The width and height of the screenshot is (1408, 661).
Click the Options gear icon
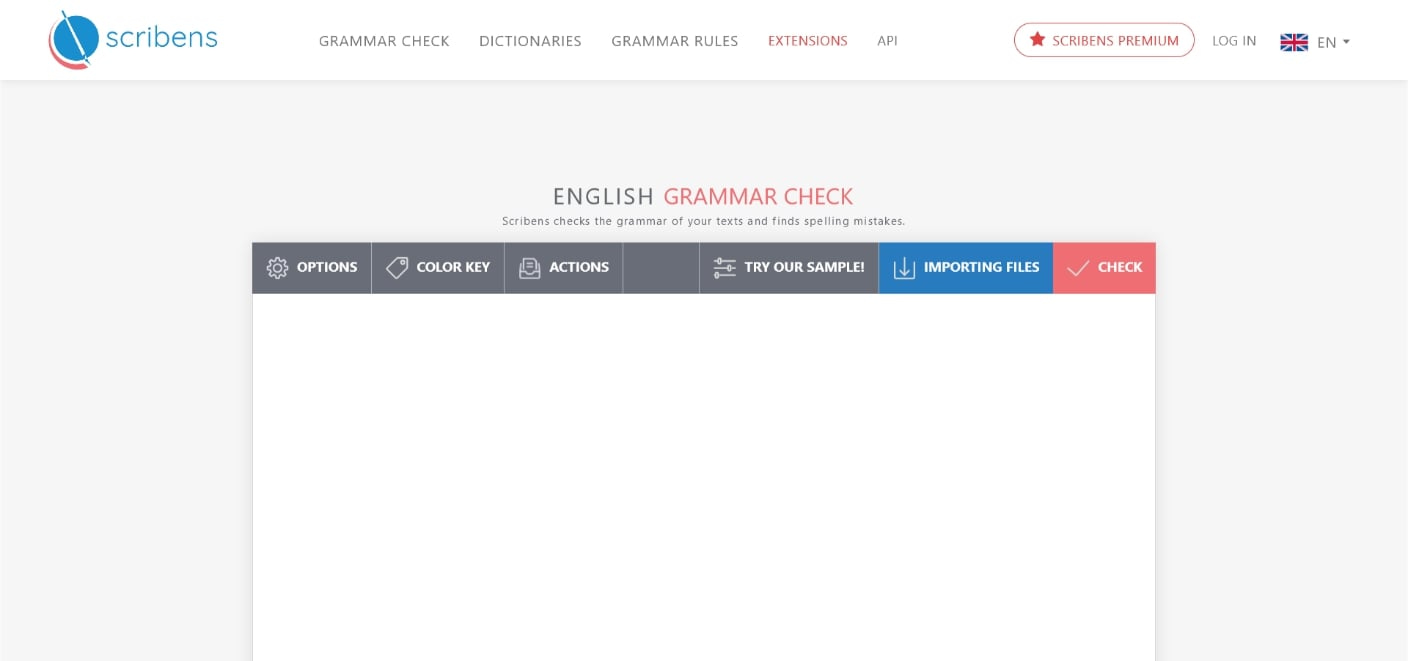[277, 268]
